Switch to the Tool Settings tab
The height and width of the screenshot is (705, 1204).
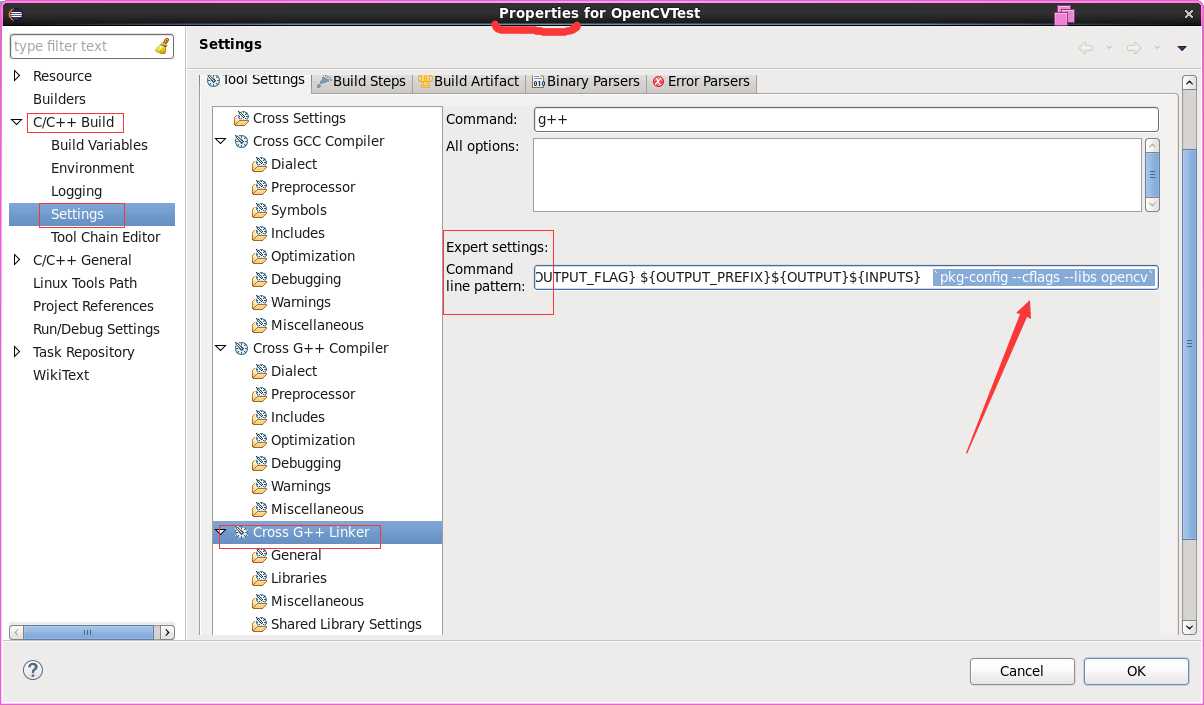255,80
